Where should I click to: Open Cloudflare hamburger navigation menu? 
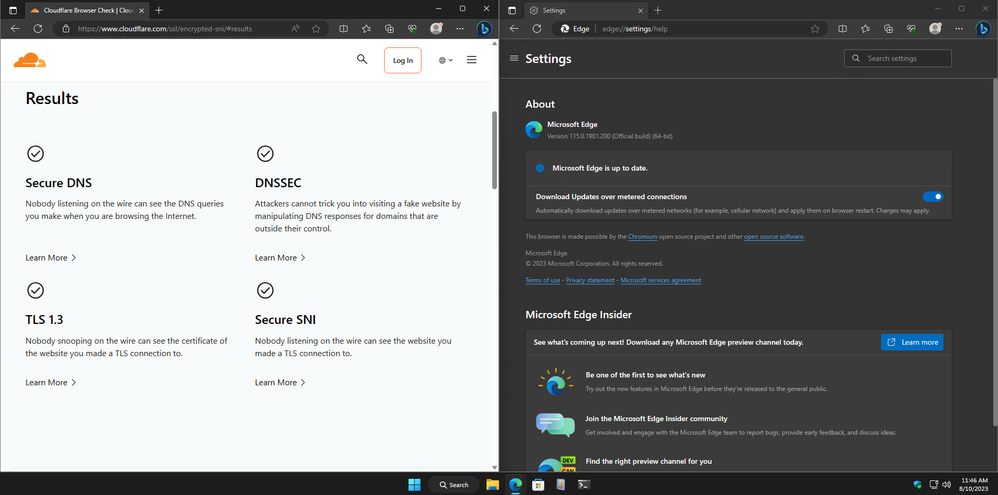pos(472,60)
